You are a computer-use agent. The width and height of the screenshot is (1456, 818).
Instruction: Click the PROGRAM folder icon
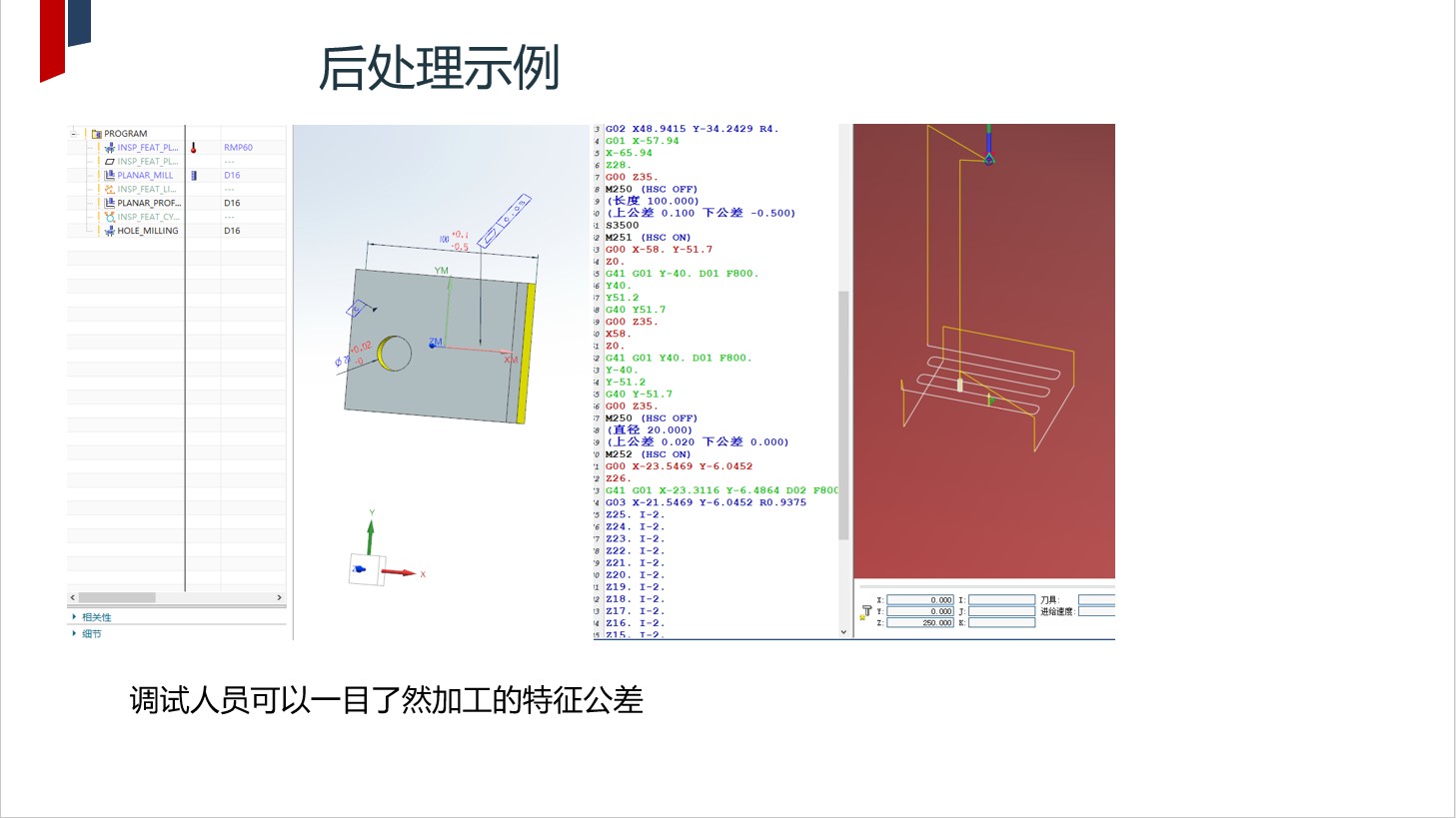(97, 134)
